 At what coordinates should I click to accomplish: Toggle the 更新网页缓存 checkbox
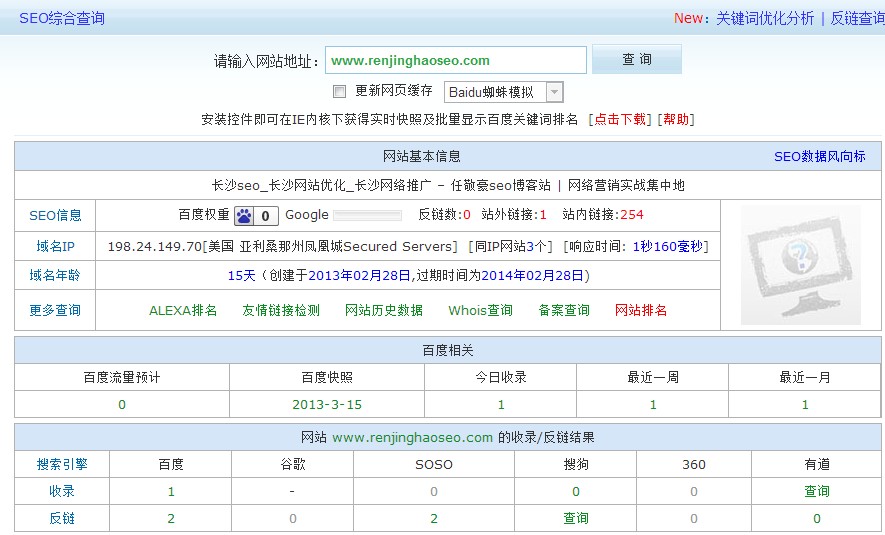(x=339, y=91)
